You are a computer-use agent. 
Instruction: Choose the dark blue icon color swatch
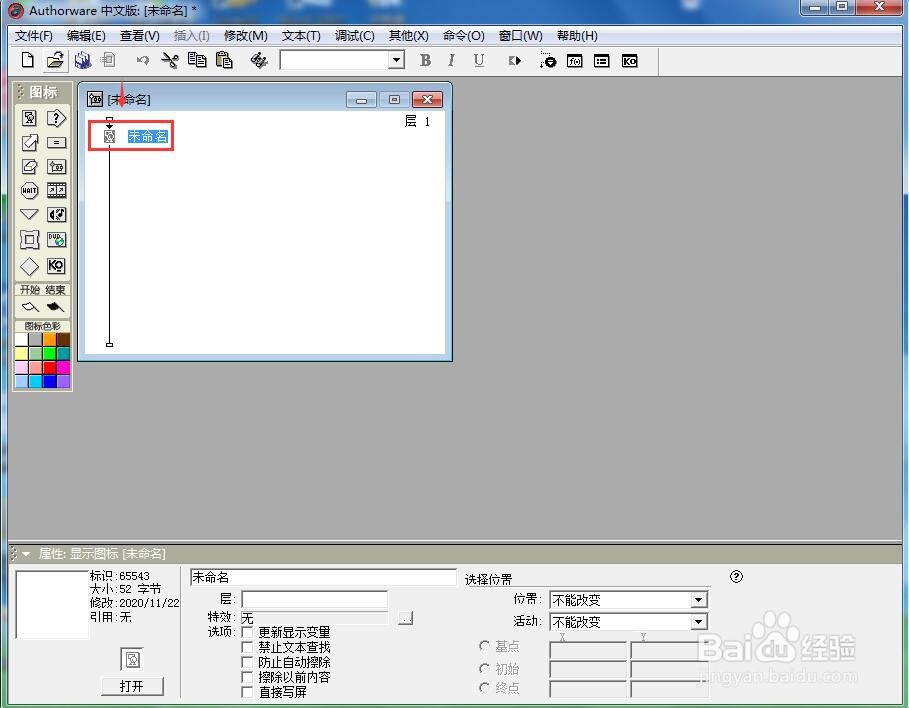pos(49,382)
